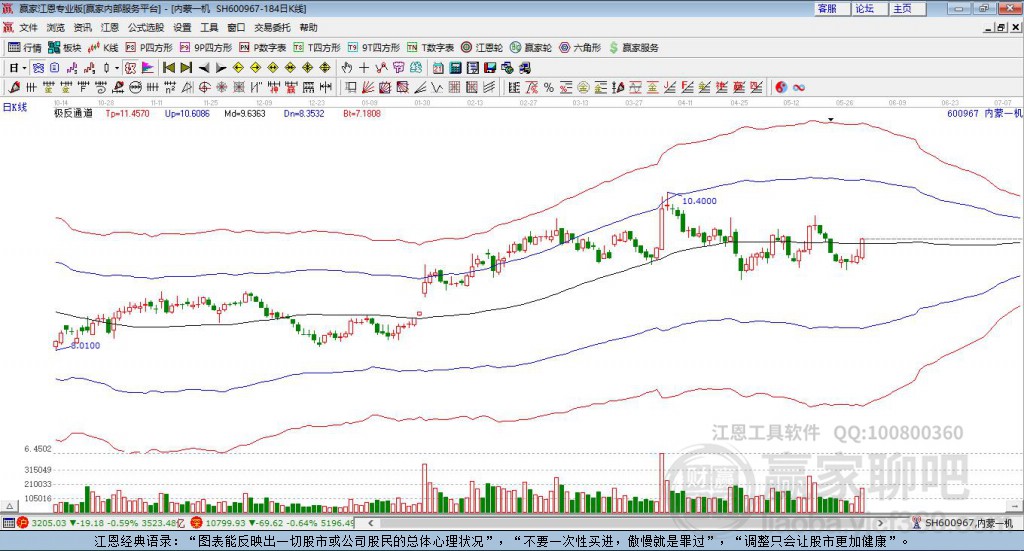Select the hand pan tool icon
Image resolution: width=1024 pixels, height=551 pixels.
point(347,67)
